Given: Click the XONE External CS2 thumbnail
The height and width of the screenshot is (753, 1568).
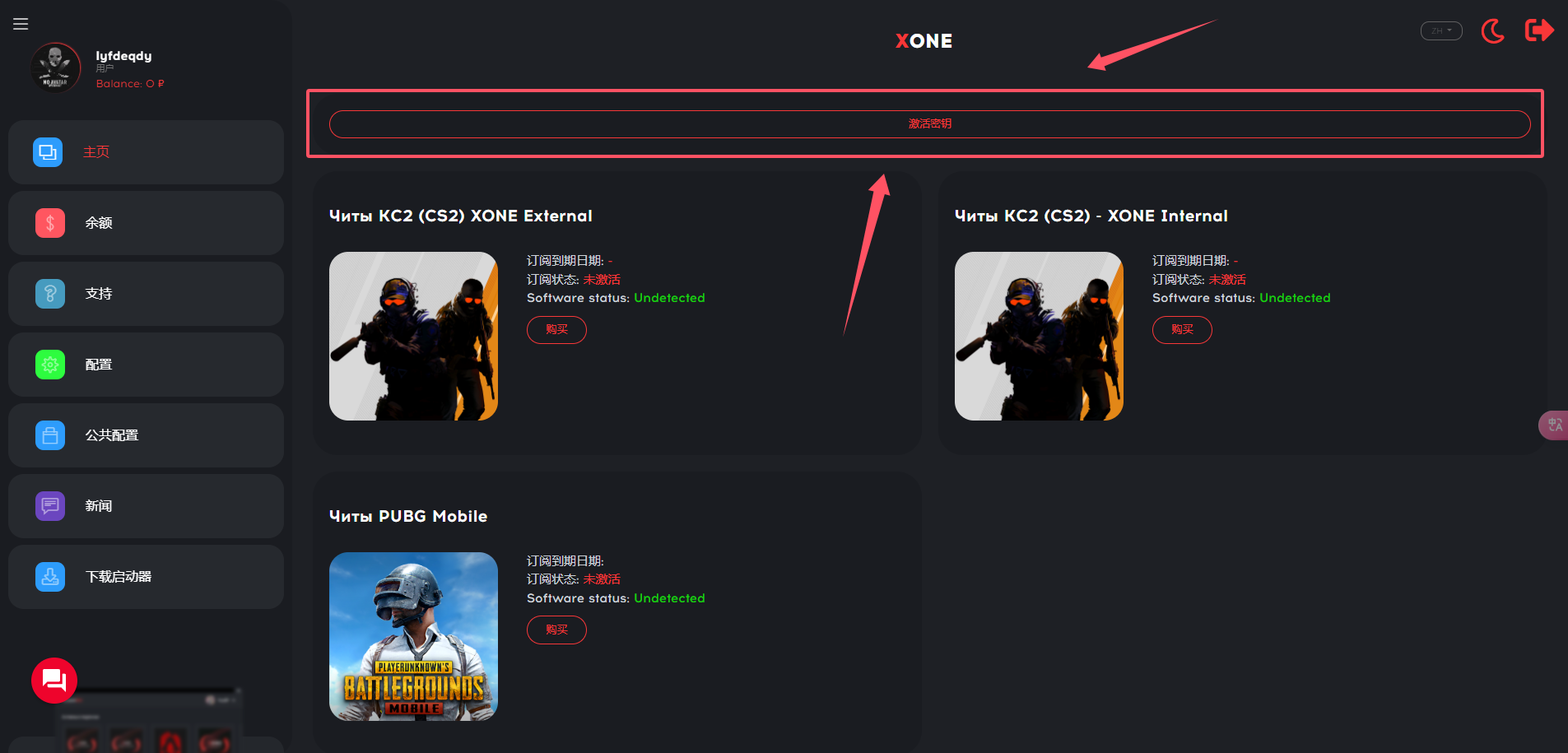Looking at the screenshot, I should 413,336.
